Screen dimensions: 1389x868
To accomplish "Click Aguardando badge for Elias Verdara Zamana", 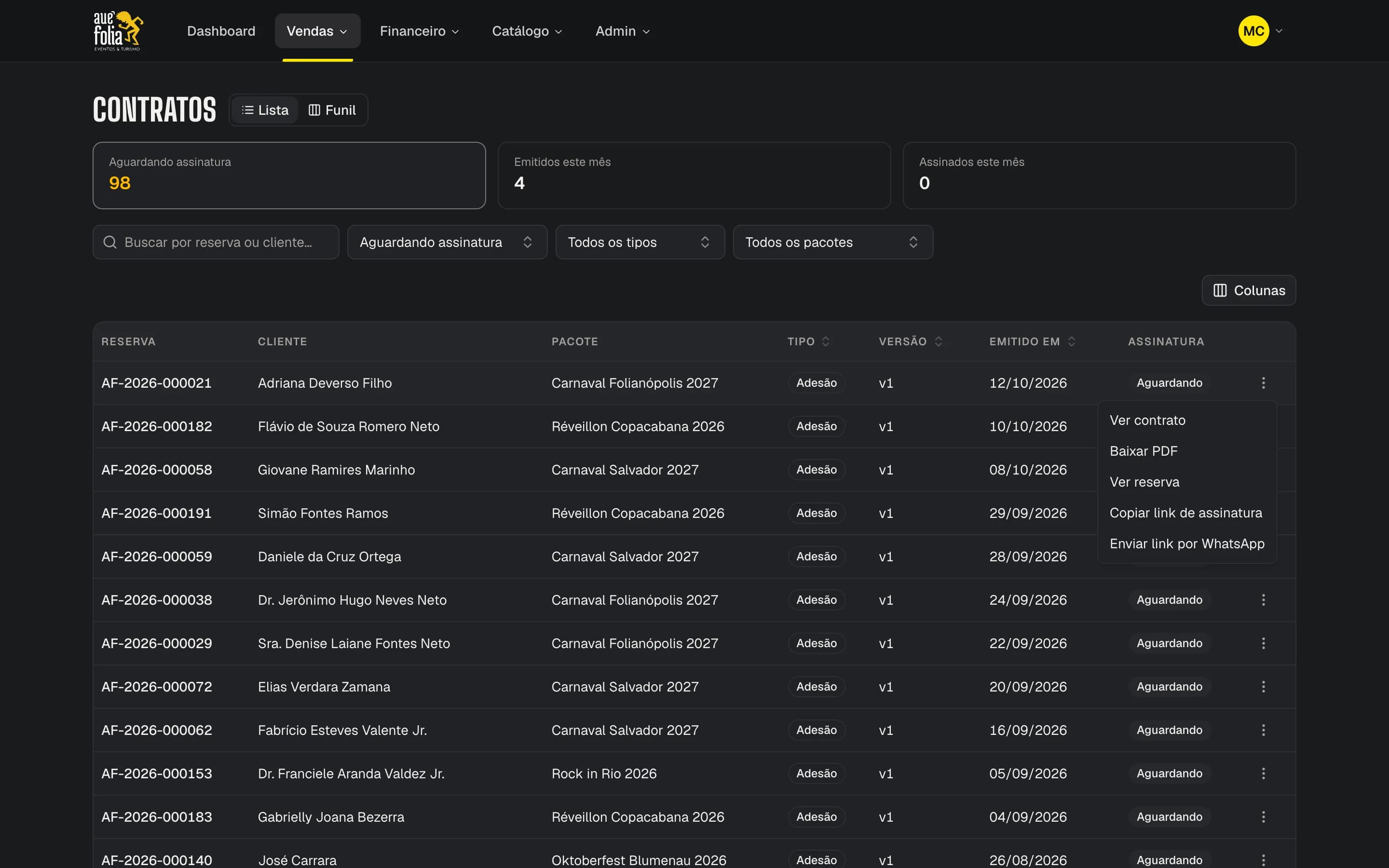I will click(x=1169, y=687).
